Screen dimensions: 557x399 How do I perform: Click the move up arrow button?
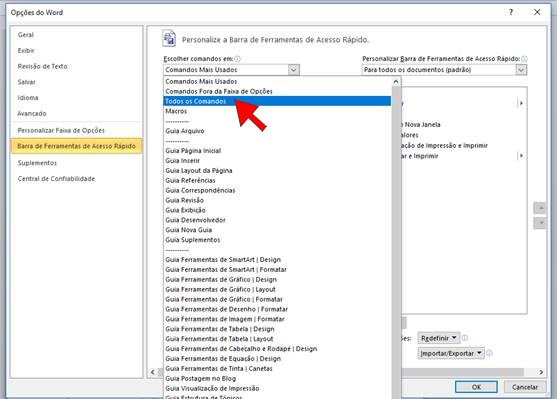coord(540,207)
